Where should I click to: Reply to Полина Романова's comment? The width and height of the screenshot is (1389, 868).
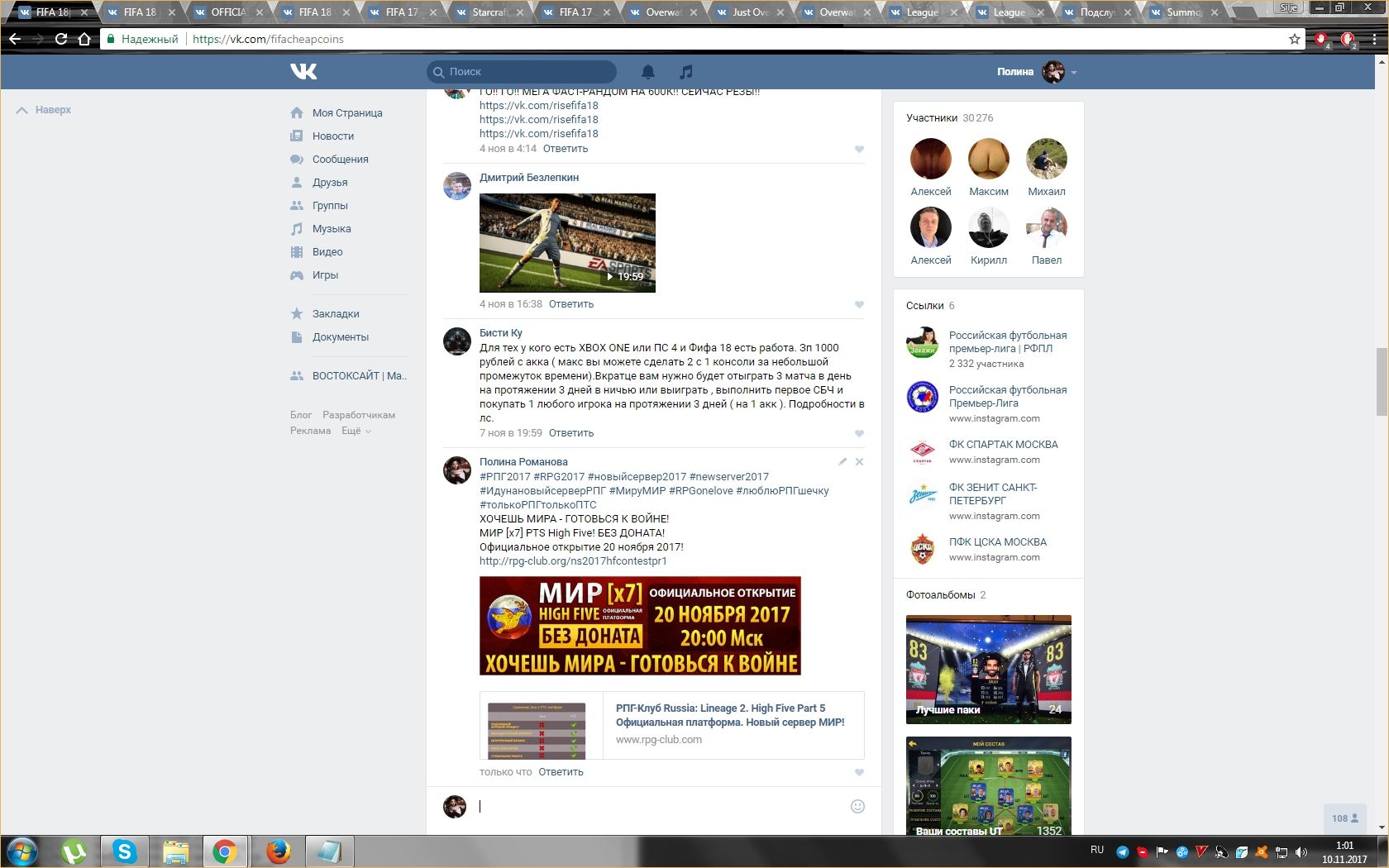click(x=561, y=772)
